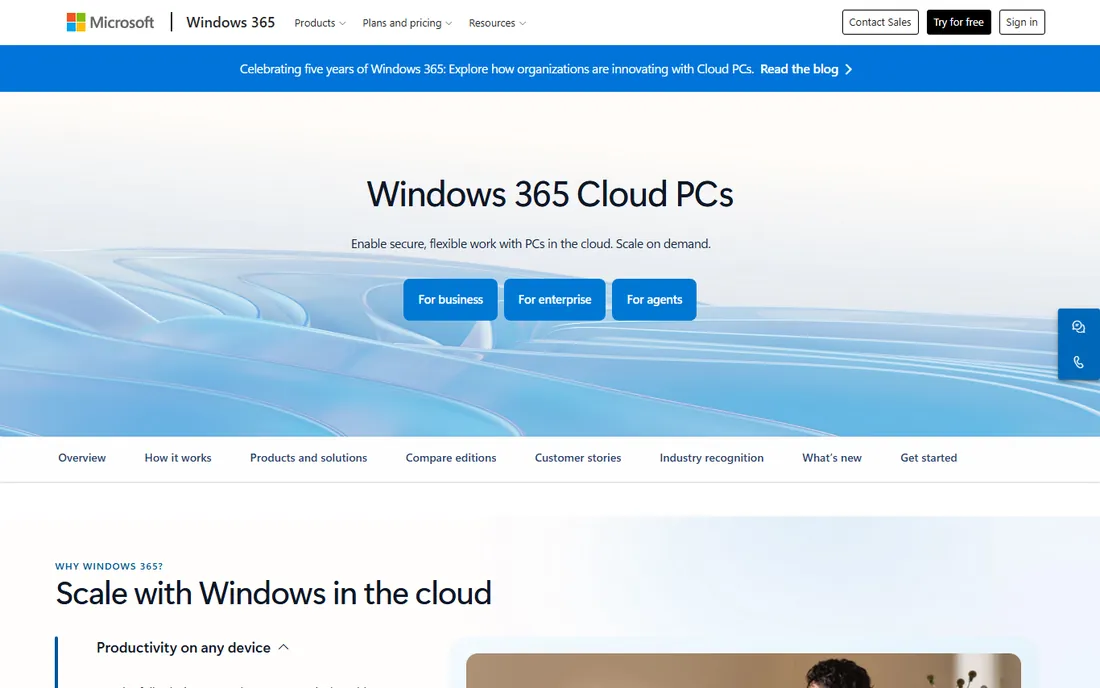Screen dimensions: 1100x688
Task: Select For business button
Action: click(450, 299)
